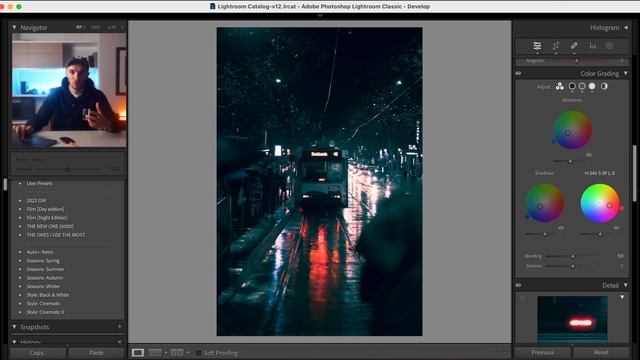Collapse the History panel triangle

(14, 342)
